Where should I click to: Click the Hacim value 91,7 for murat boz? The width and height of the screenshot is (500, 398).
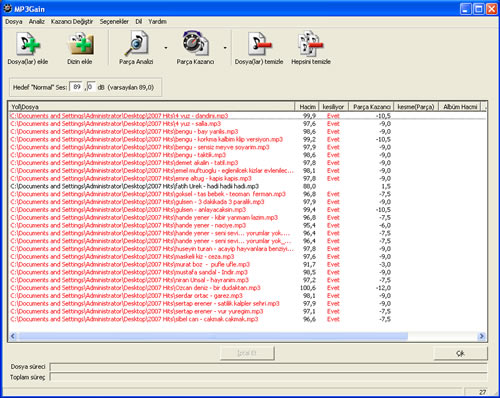309,265
